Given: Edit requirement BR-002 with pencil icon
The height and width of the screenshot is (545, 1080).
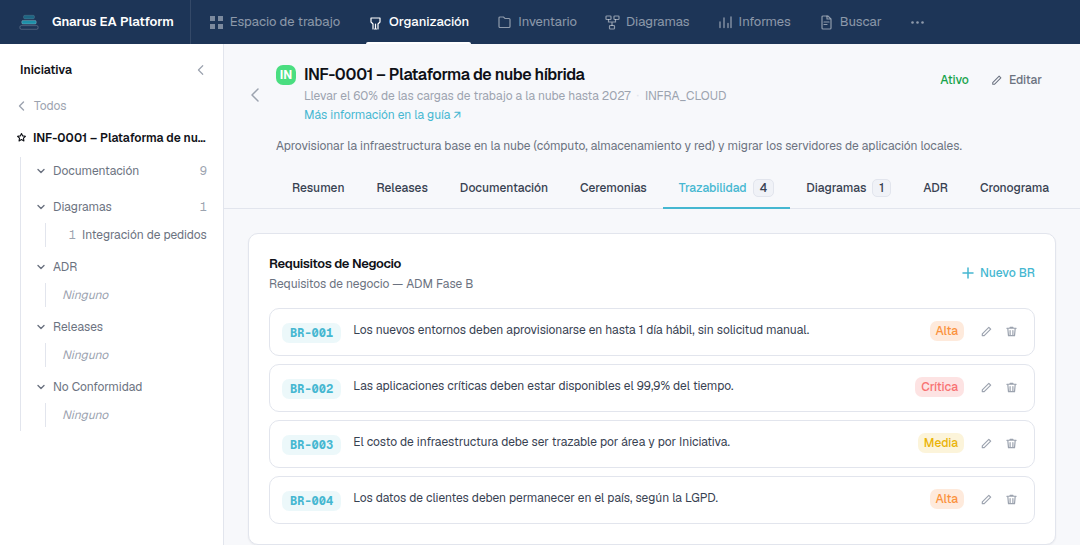Looking at the screenshot, I should pos(986,387).
